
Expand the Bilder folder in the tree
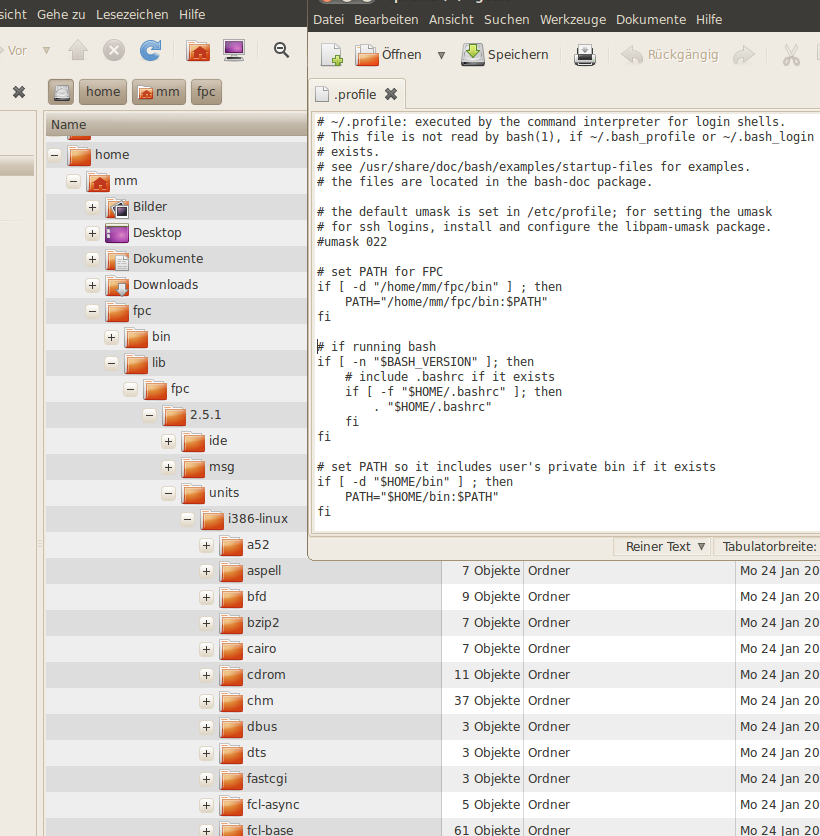coord(92,207)
